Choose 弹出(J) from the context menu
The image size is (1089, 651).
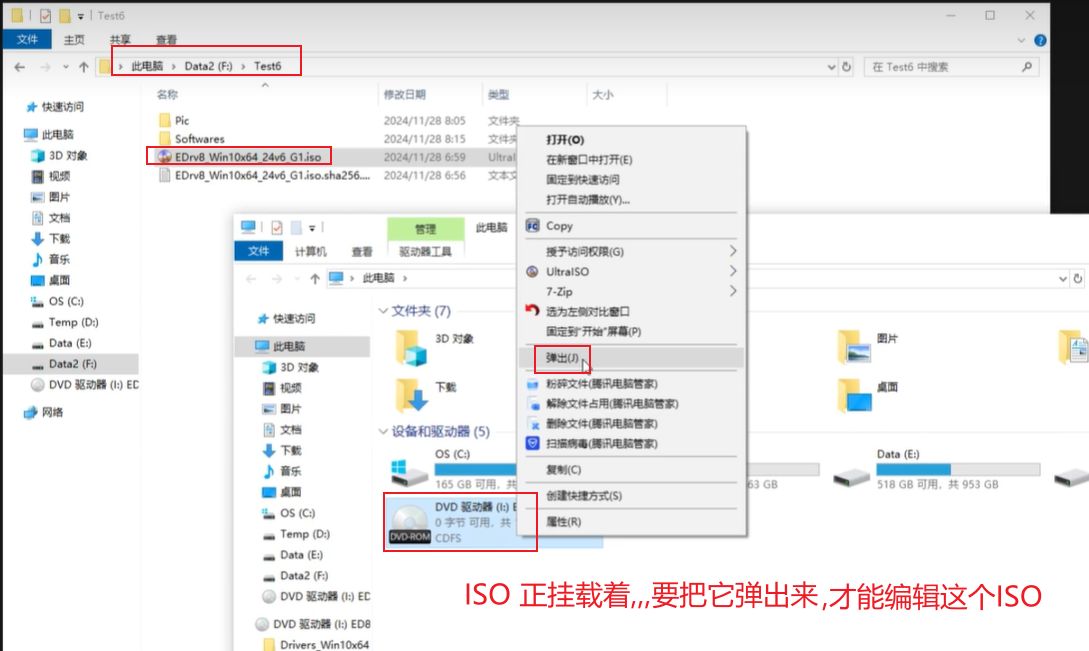coord(562,358)
